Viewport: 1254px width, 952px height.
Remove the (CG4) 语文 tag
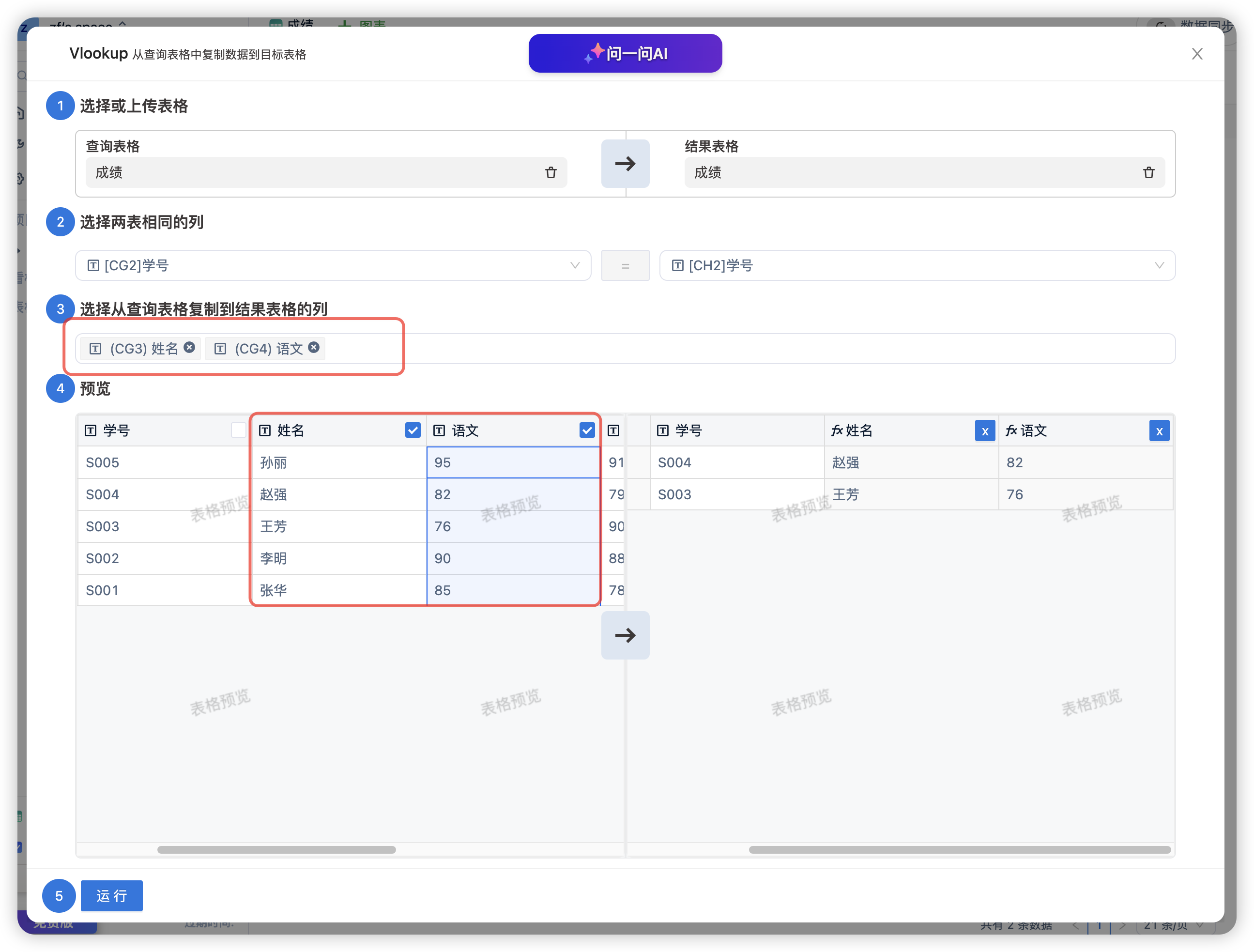coord(314,347)
